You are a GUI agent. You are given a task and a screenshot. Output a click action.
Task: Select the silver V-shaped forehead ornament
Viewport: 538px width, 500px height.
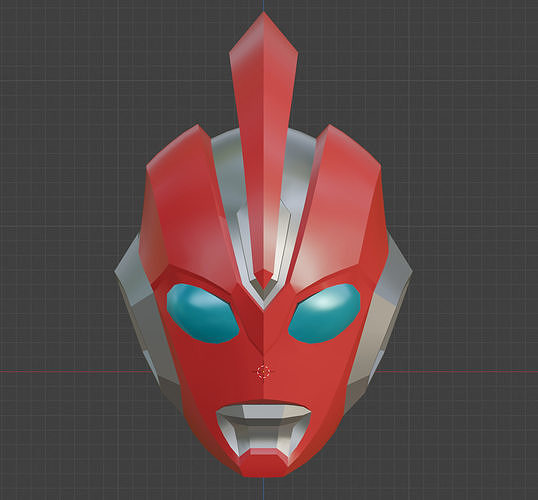pyautogui.click(x=264, y=256)
